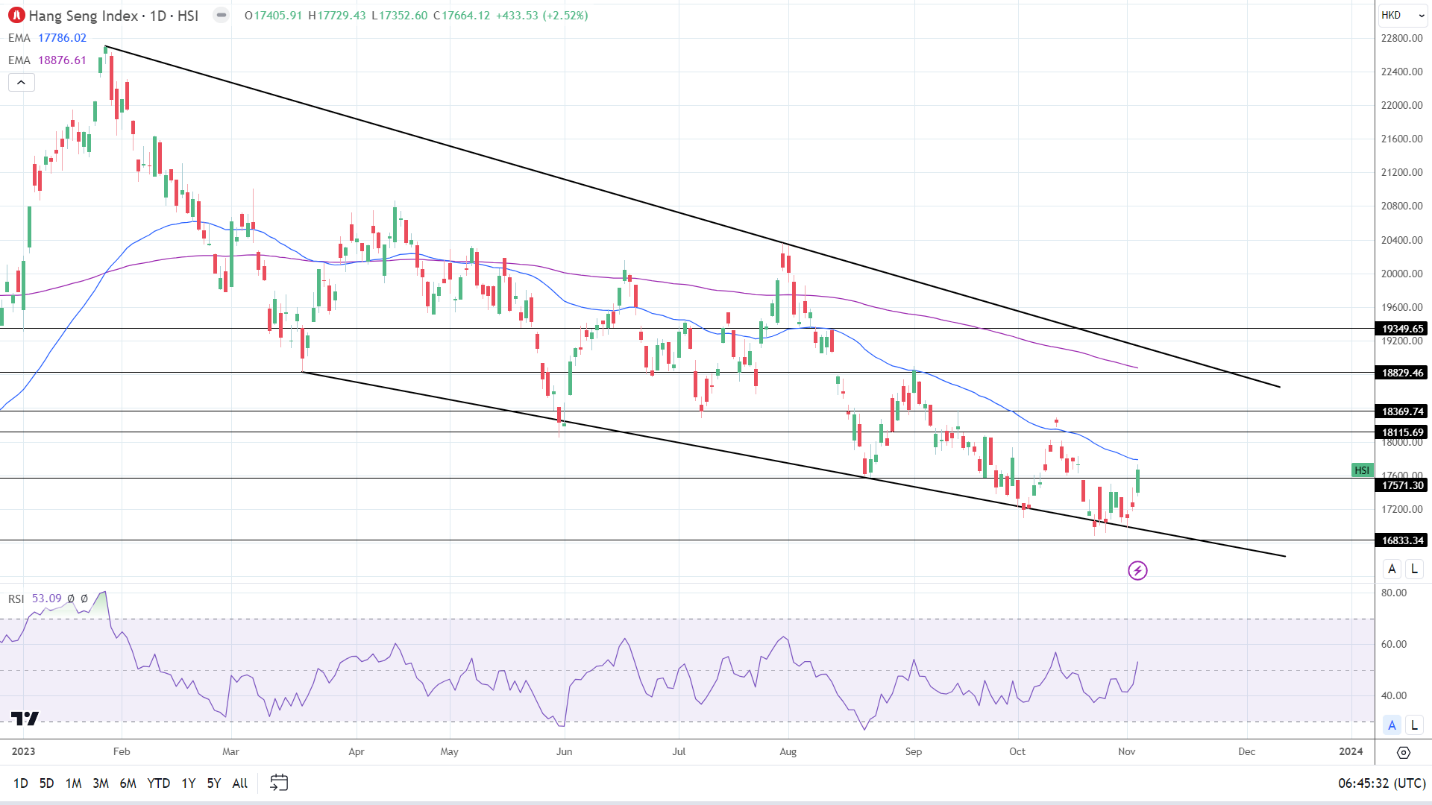The width and height of the screenshot is (1432, 805).
Task: Click the open value O17405.91
Action: 273,16
